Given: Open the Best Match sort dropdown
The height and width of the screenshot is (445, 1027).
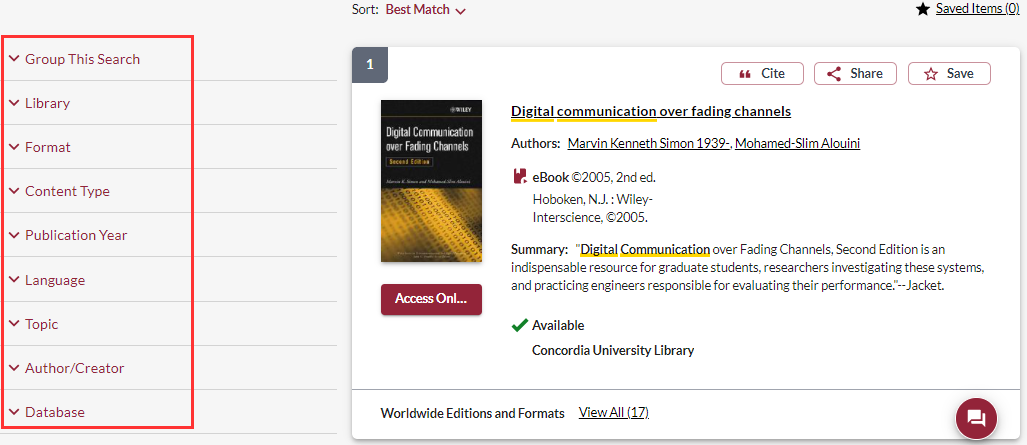Looking at the screenshot, I should click(425, 10).
